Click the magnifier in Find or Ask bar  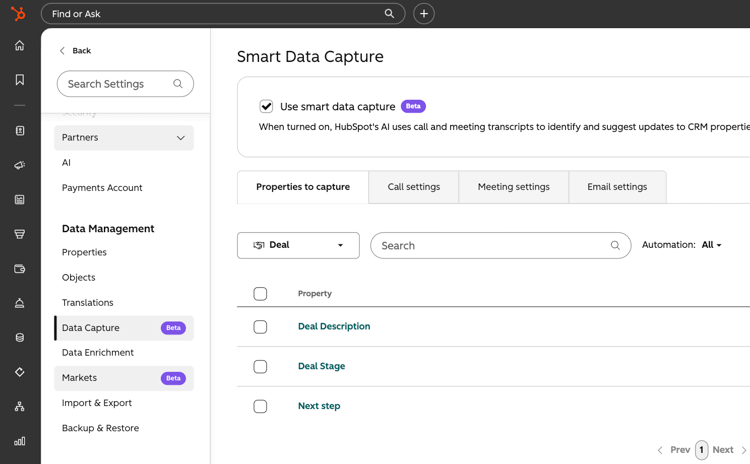tap(389, 13)
